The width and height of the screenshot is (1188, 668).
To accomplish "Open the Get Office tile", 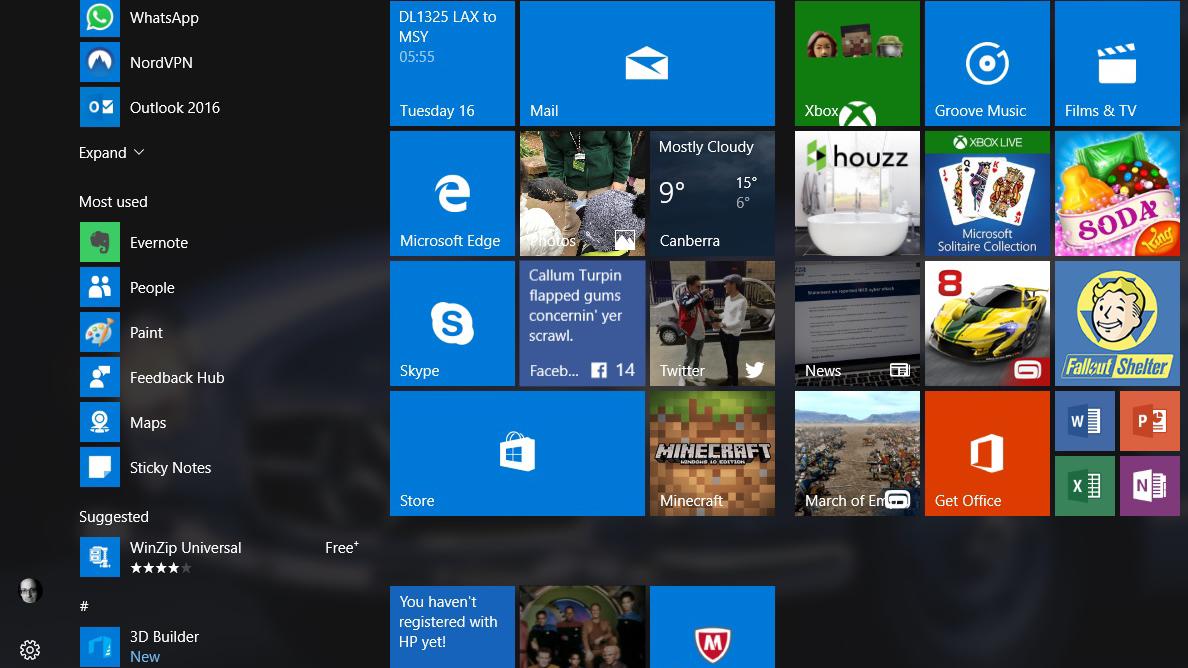I will point(987,453).
